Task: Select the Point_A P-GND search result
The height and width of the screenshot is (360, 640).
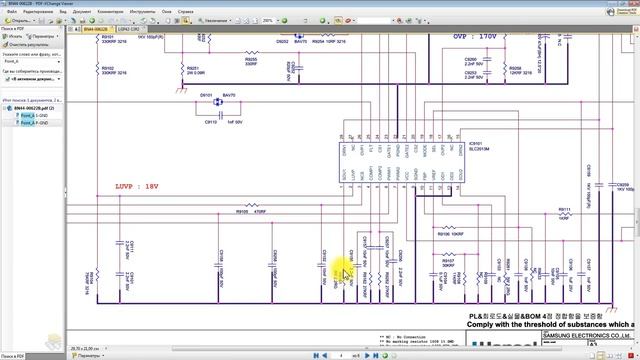Action: pyautogui.click(x=34, y=122)
